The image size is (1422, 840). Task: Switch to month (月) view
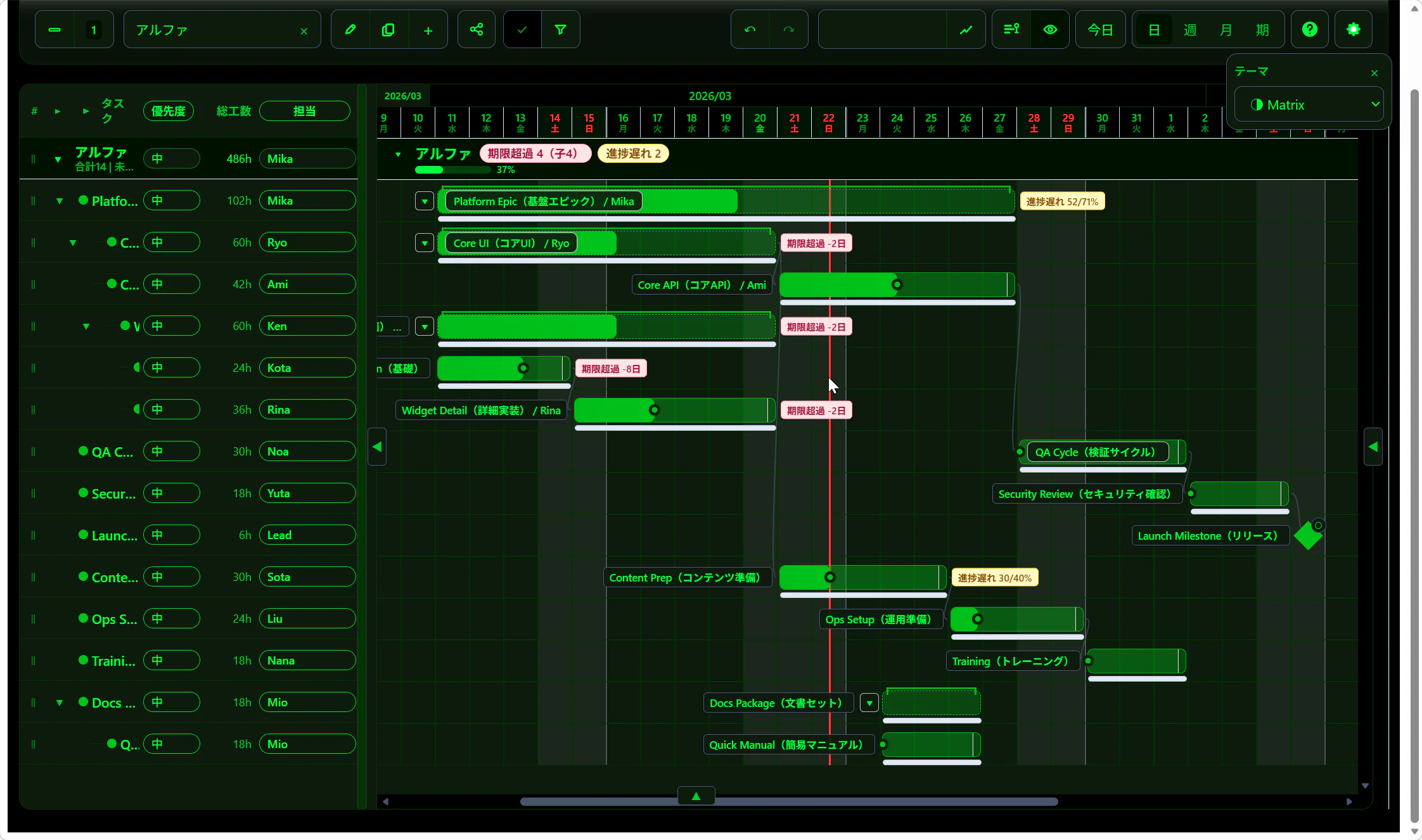[x=1226, y=30]
